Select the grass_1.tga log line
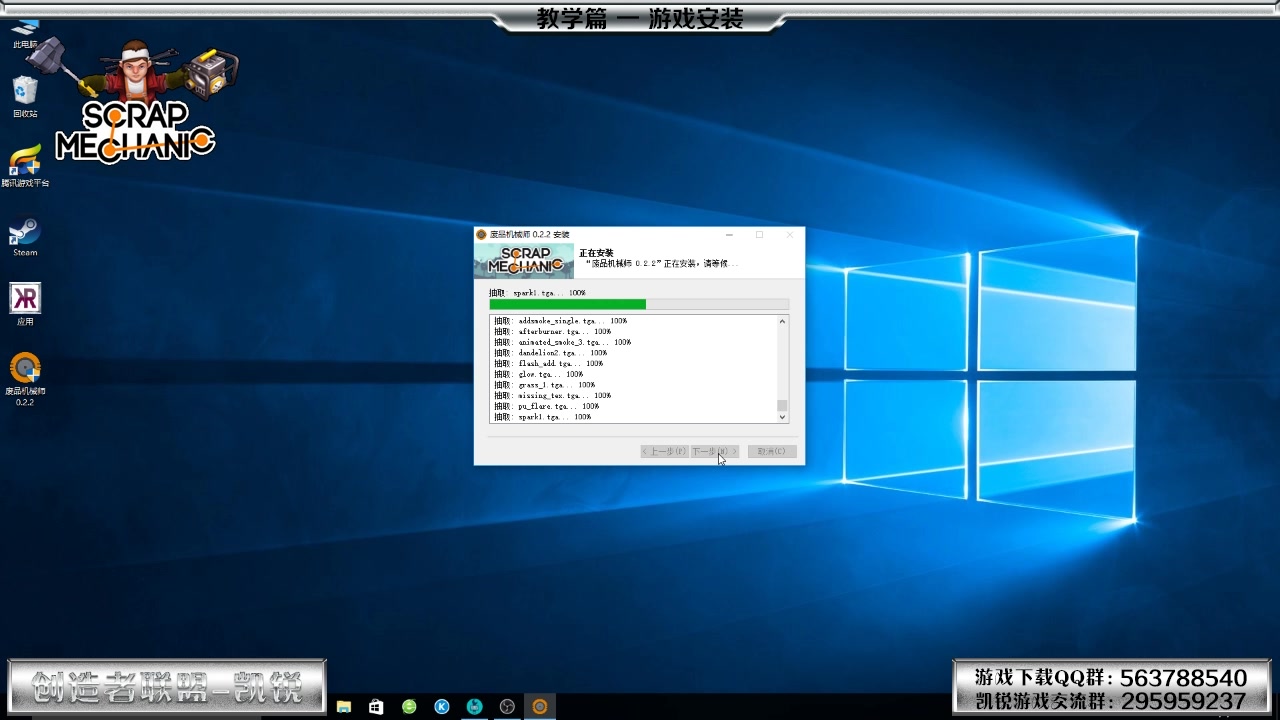This screenshot has width=1280, height=720. pyautogui.click(x=544, y=385)
